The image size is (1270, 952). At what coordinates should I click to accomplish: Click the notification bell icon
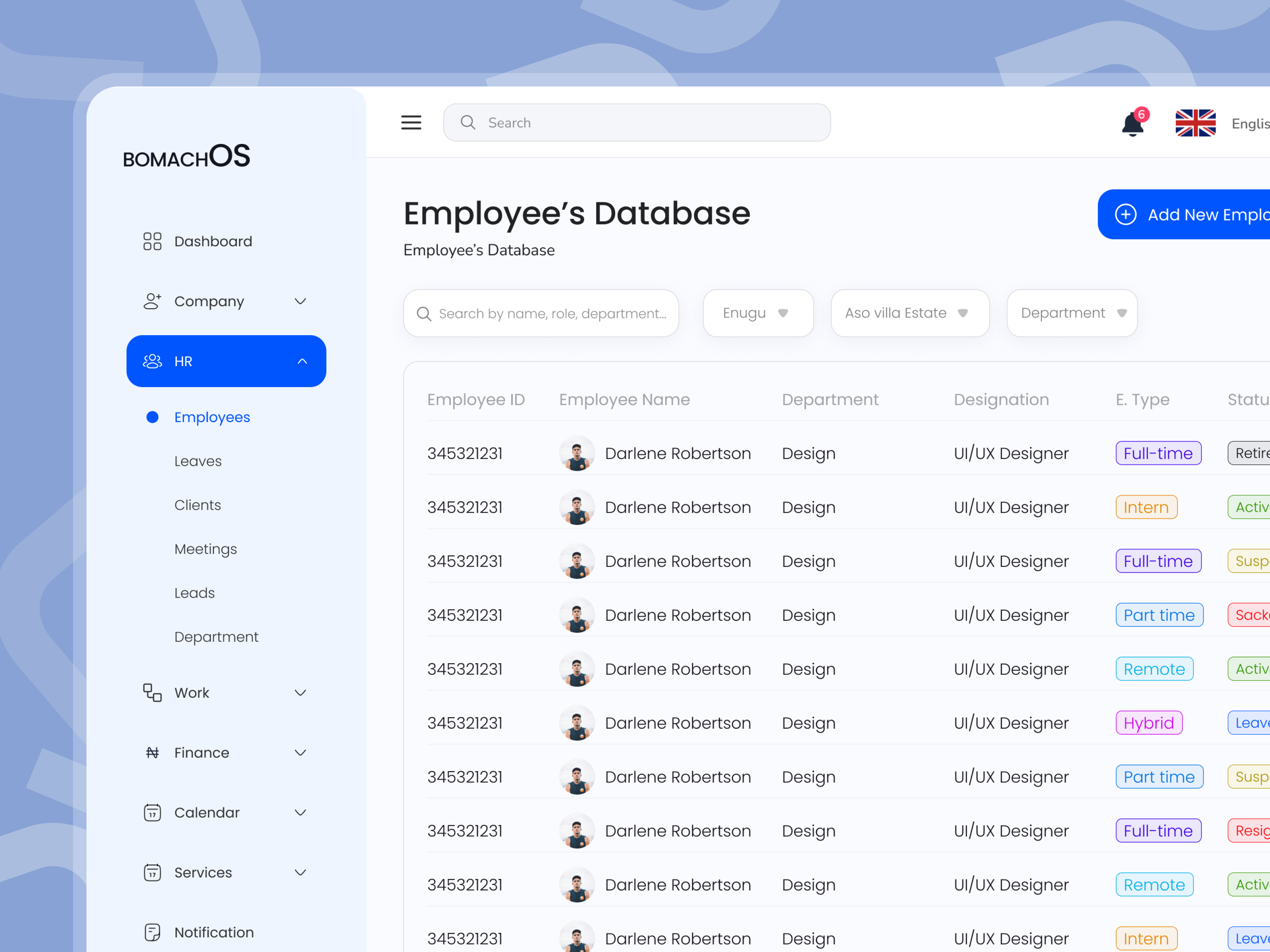pyautogui.click(x=1131, y=123)
